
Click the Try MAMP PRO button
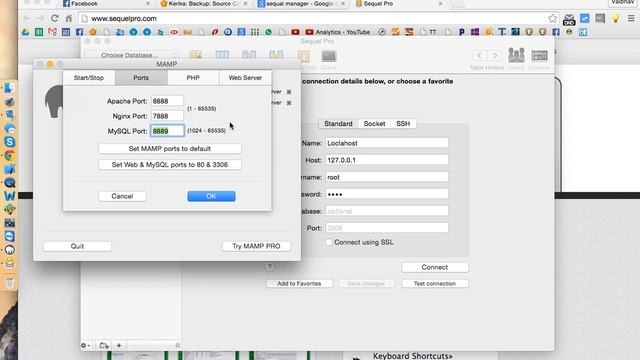(256, 246)
